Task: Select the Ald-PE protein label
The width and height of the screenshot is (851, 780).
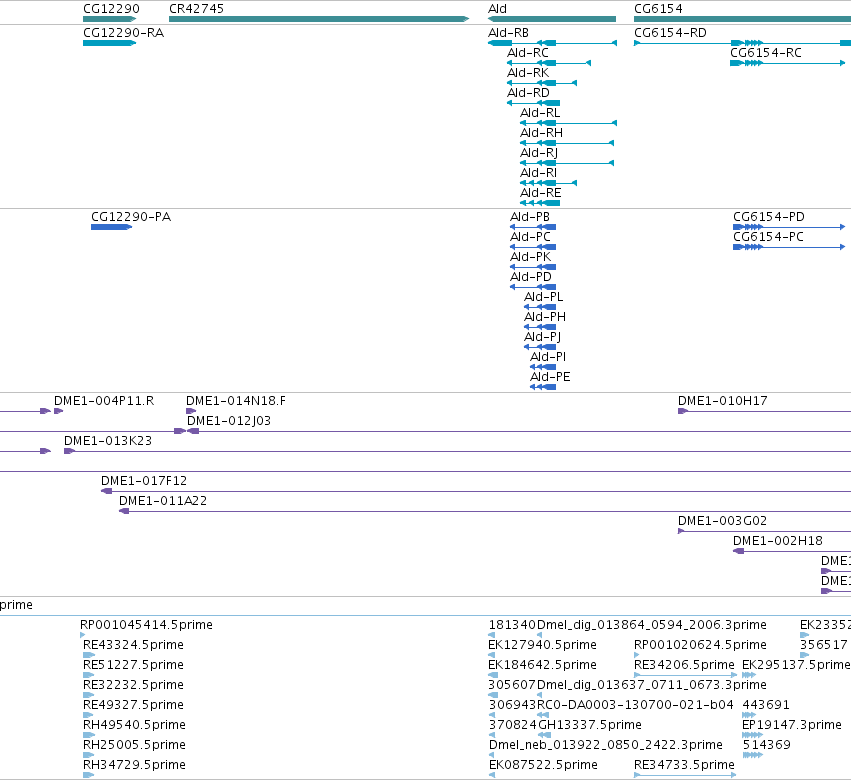Action: click(550, 377)
